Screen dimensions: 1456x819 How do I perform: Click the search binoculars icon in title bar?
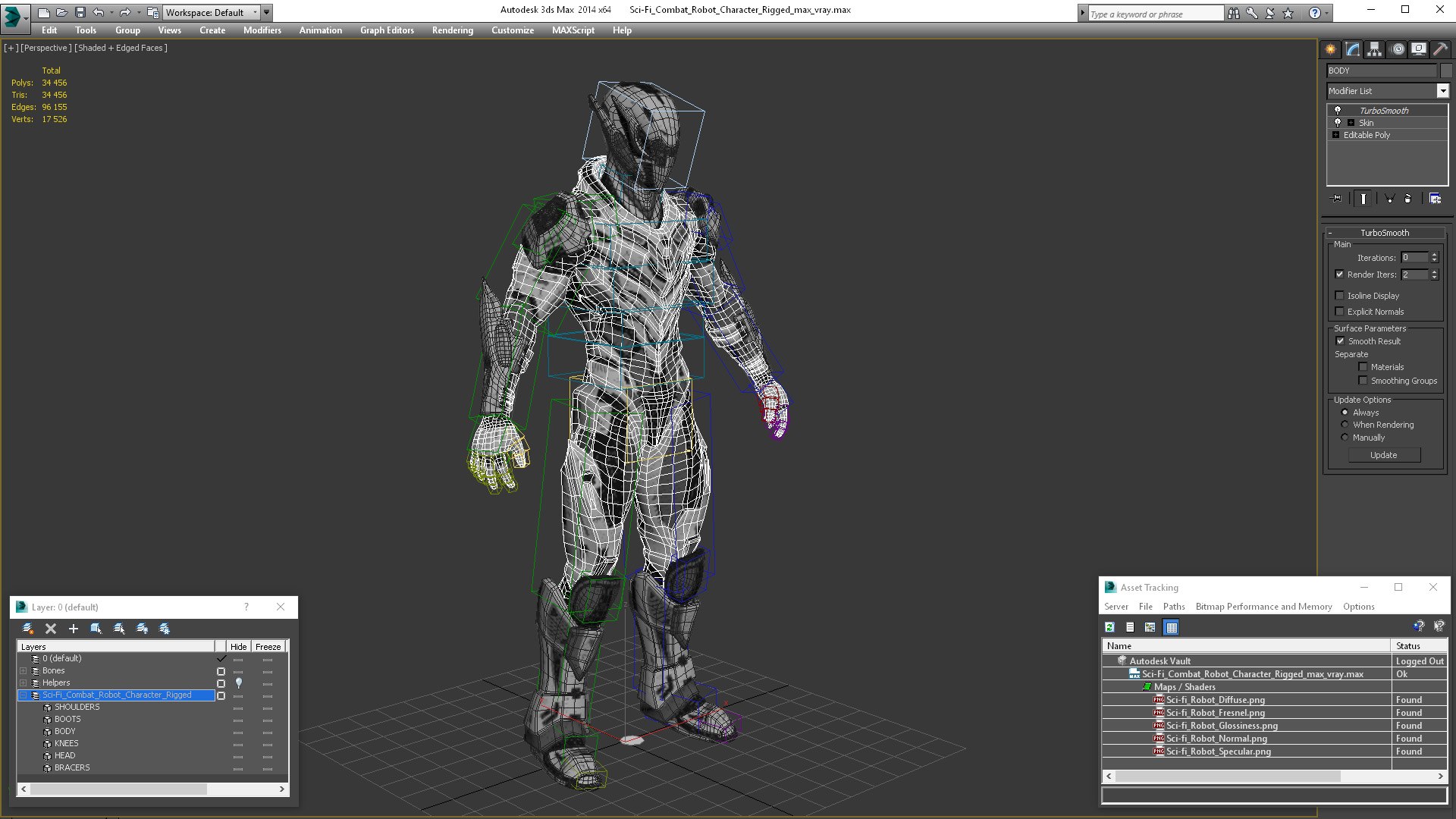1234,13
